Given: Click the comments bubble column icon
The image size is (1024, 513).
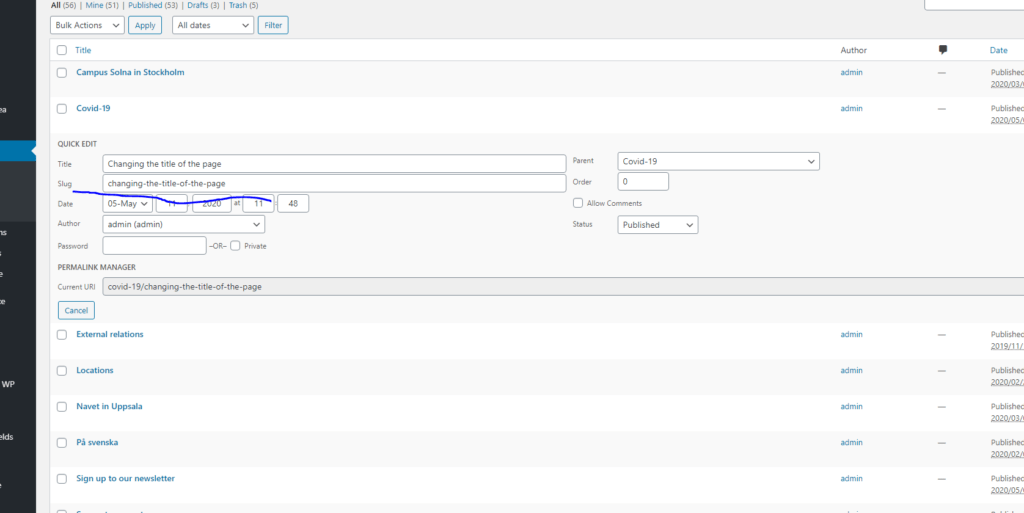Looking at the screenshot, I should (942, 50).
